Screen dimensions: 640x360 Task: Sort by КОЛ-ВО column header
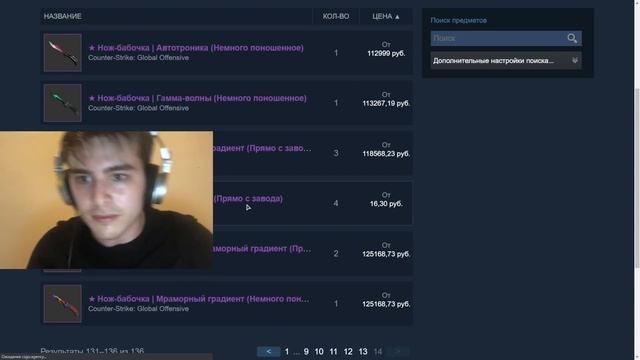pyautogui.click(x=336, y=16)
